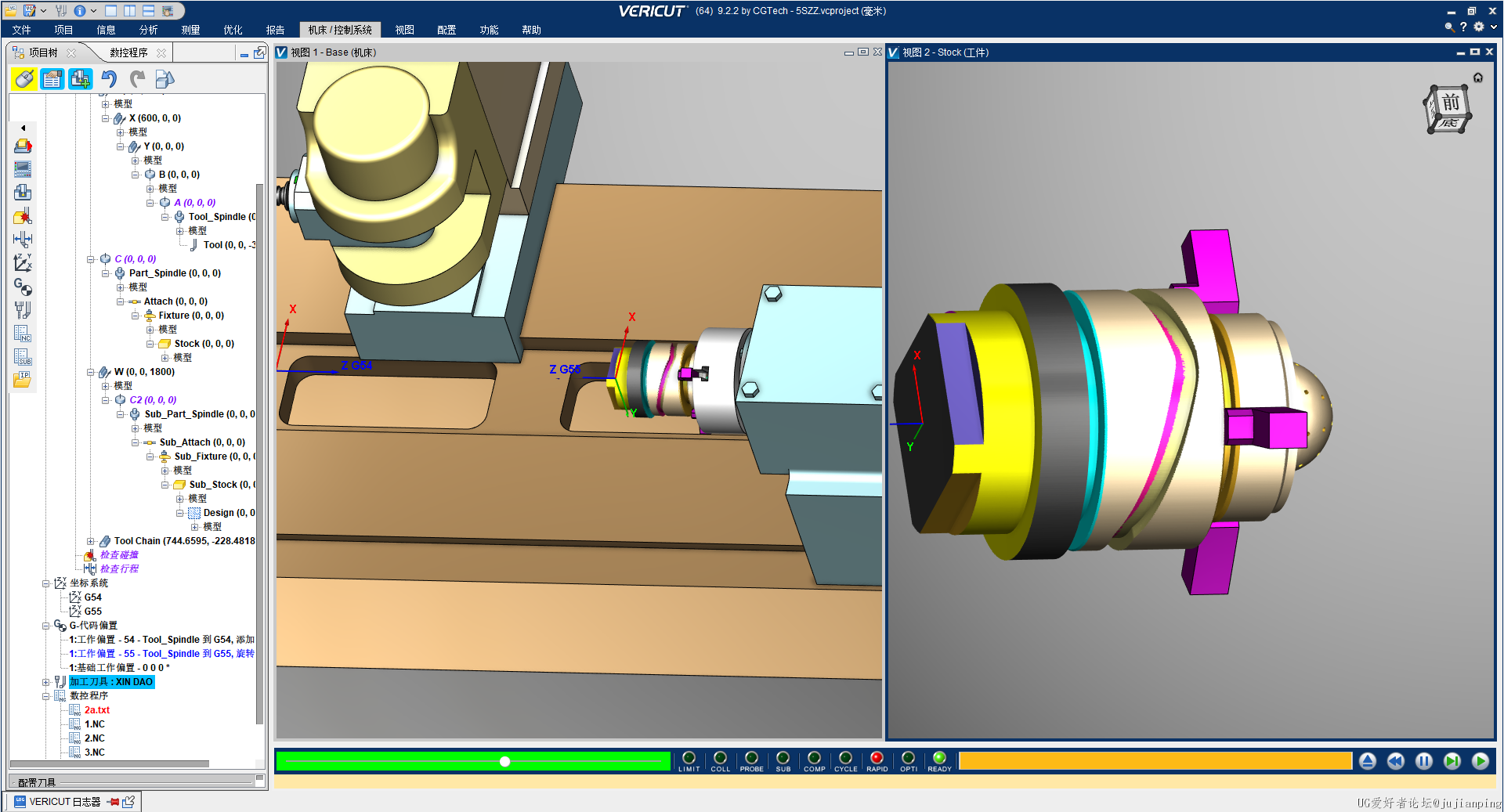Open the 机床/控制系统 menu
This screenshot has width=1504, height=812.
click(x=340, y=30)
